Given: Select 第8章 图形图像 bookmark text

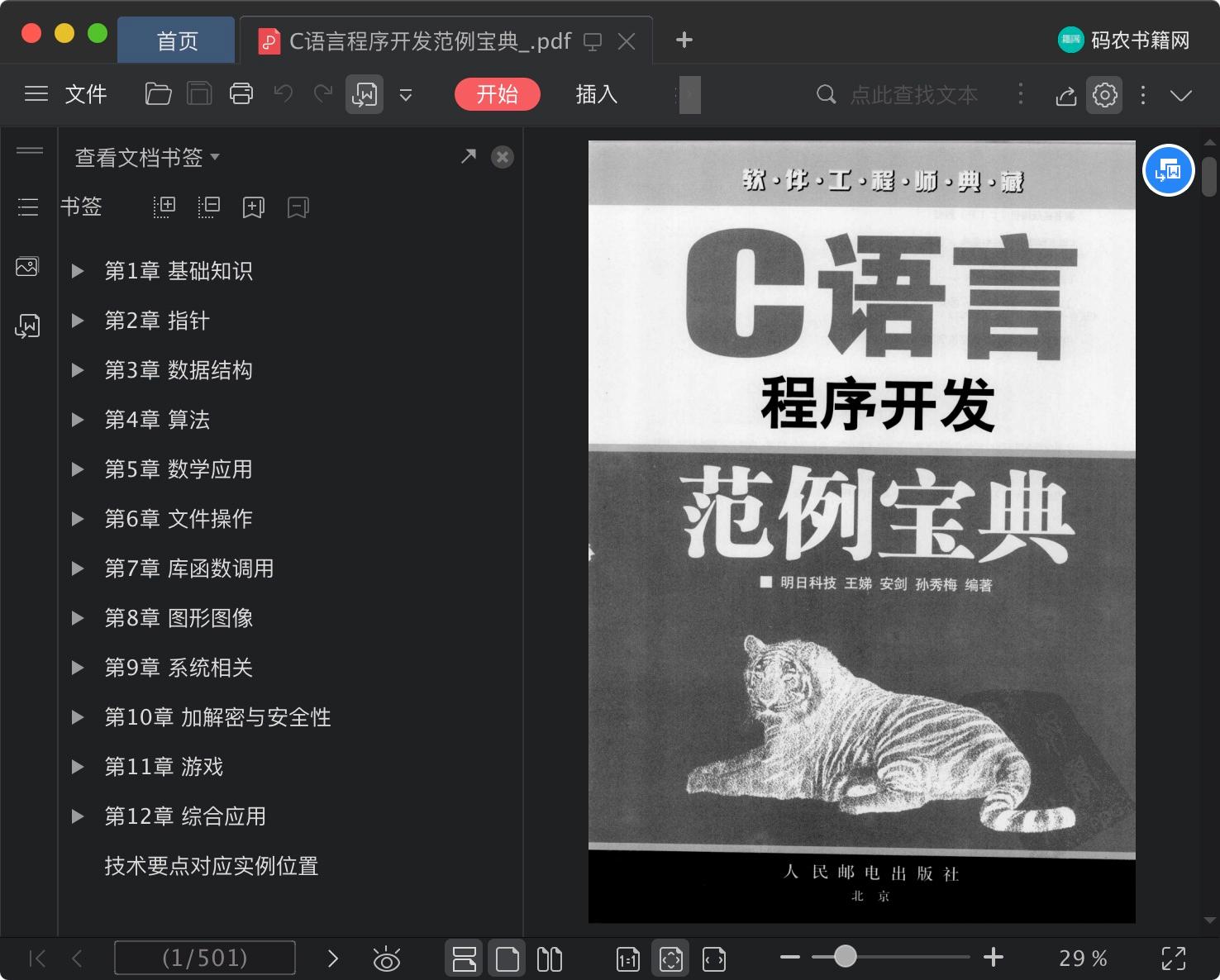Looking at the screenshot, I should point(179,618).
